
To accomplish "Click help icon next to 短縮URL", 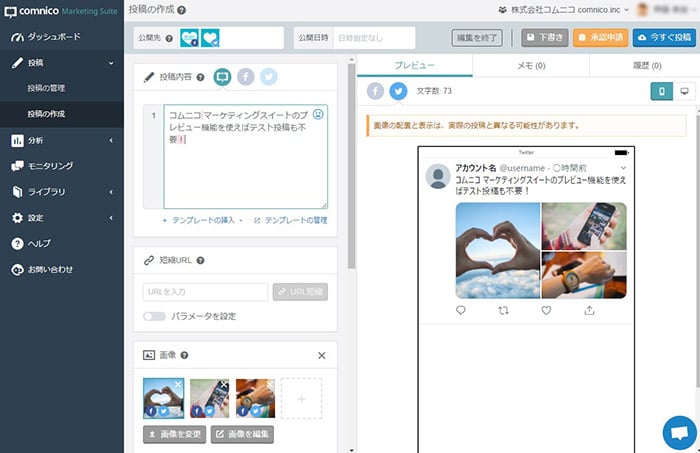I will (x=200, y=261).
